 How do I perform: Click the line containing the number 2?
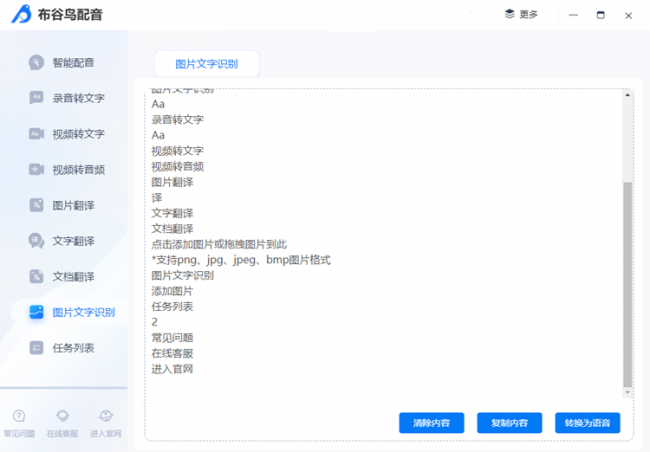[x=155, y=322]
